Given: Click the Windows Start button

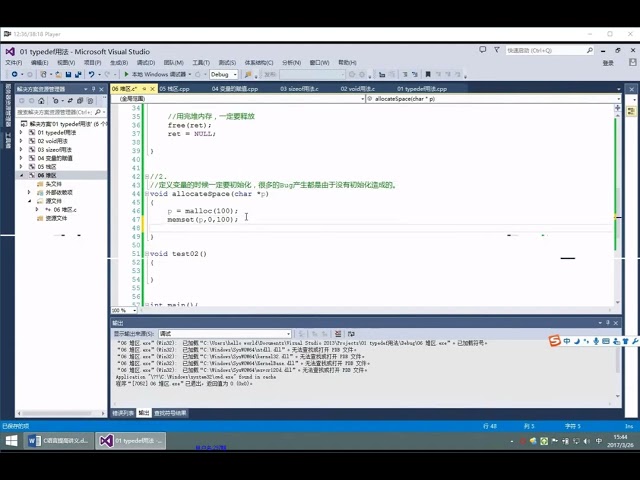Looking at the screenshot, I should pos(11,441).
